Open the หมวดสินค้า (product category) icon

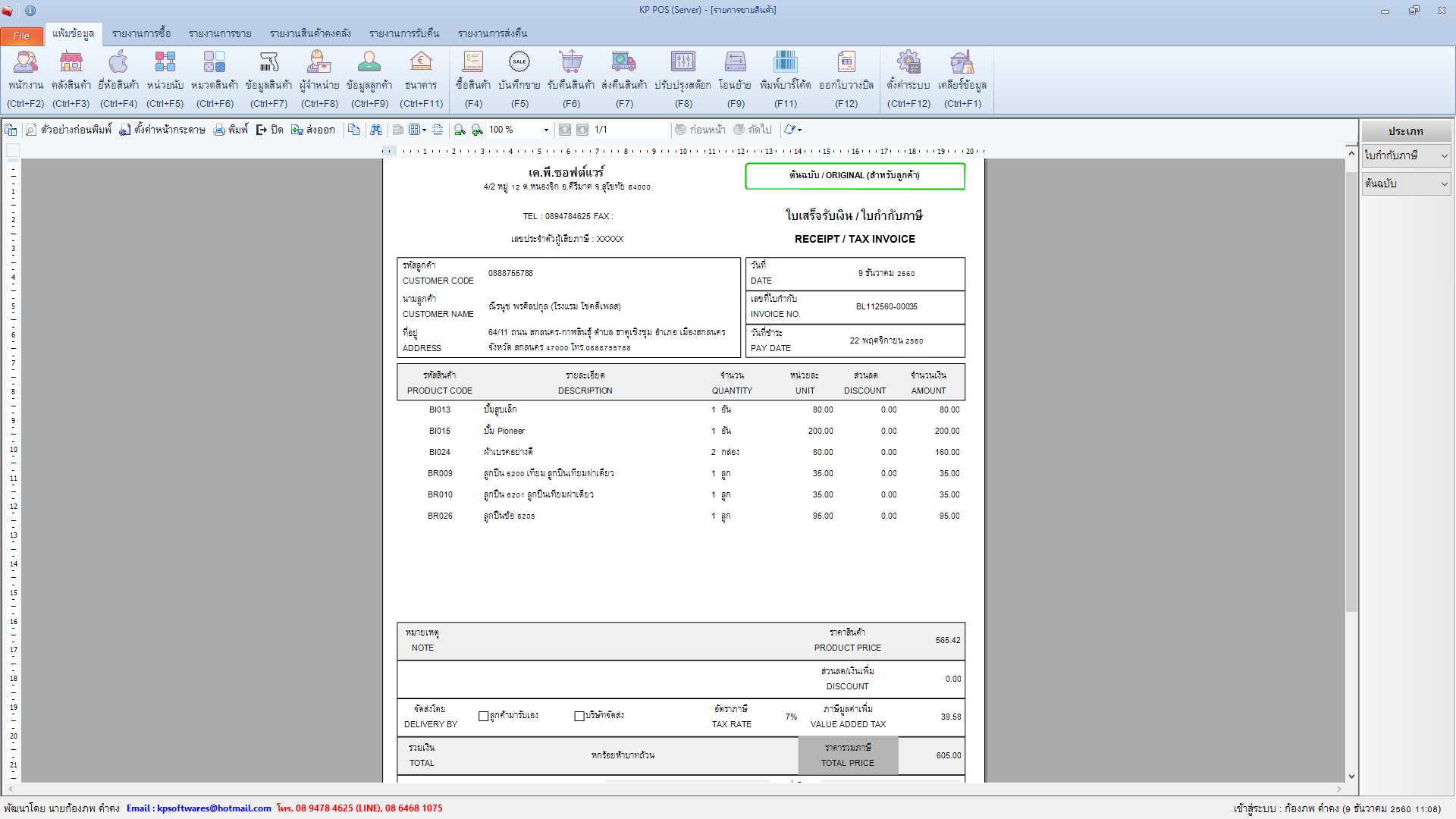[215, 80]
